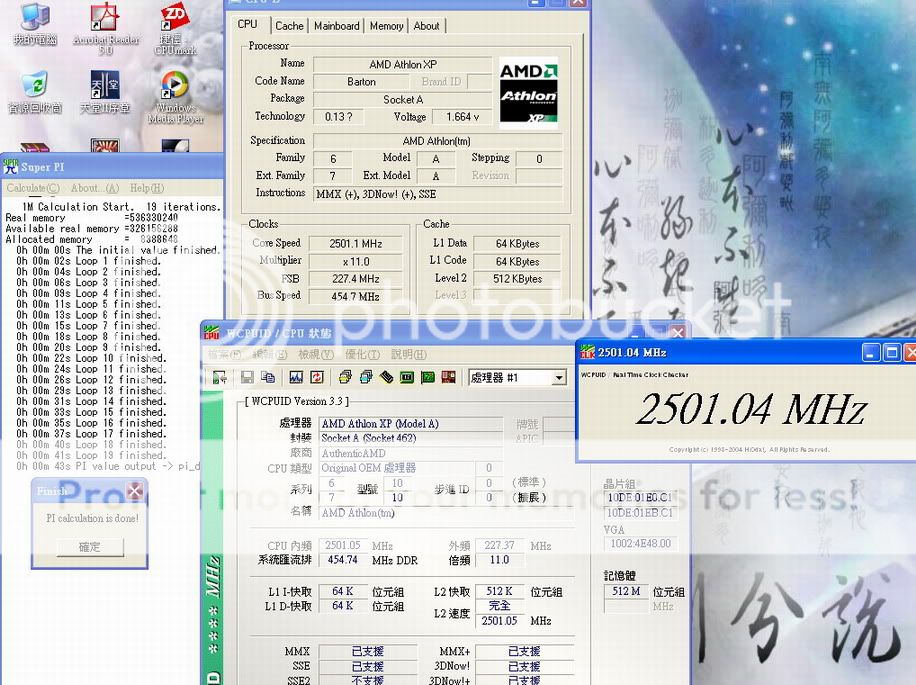Click the VGA value 1002:4E48.00 in WCPUID
Viewport: 916px width, 685px height.
(640, 543)
